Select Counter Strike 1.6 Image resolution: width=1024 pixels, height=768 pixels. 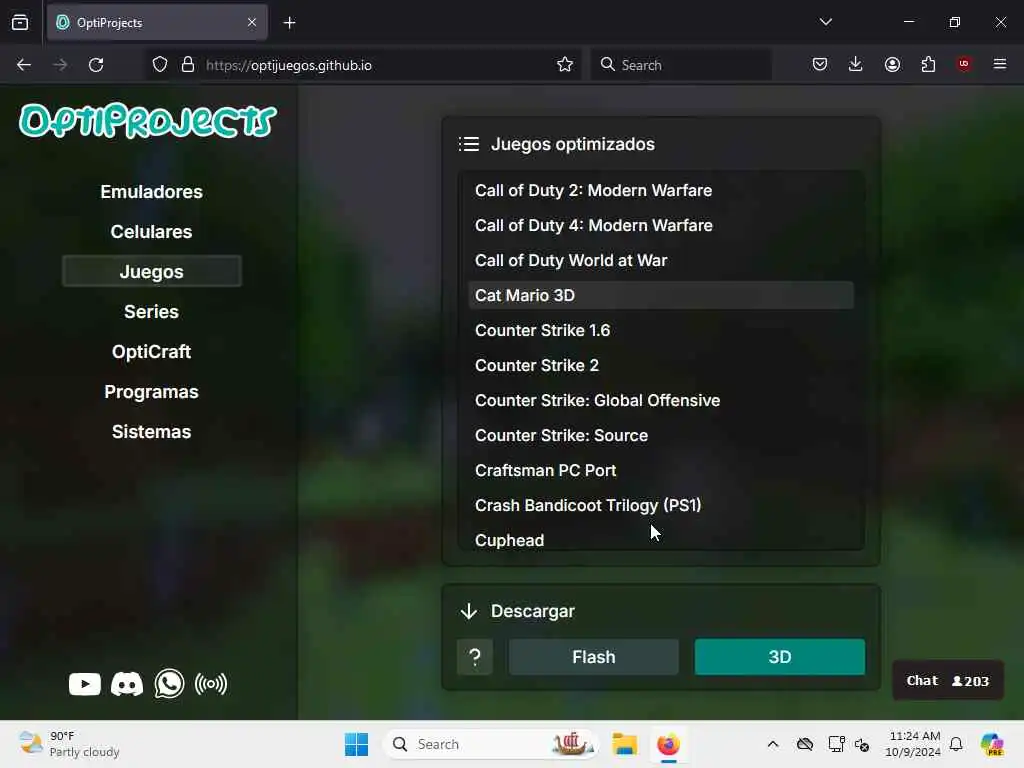661,330
